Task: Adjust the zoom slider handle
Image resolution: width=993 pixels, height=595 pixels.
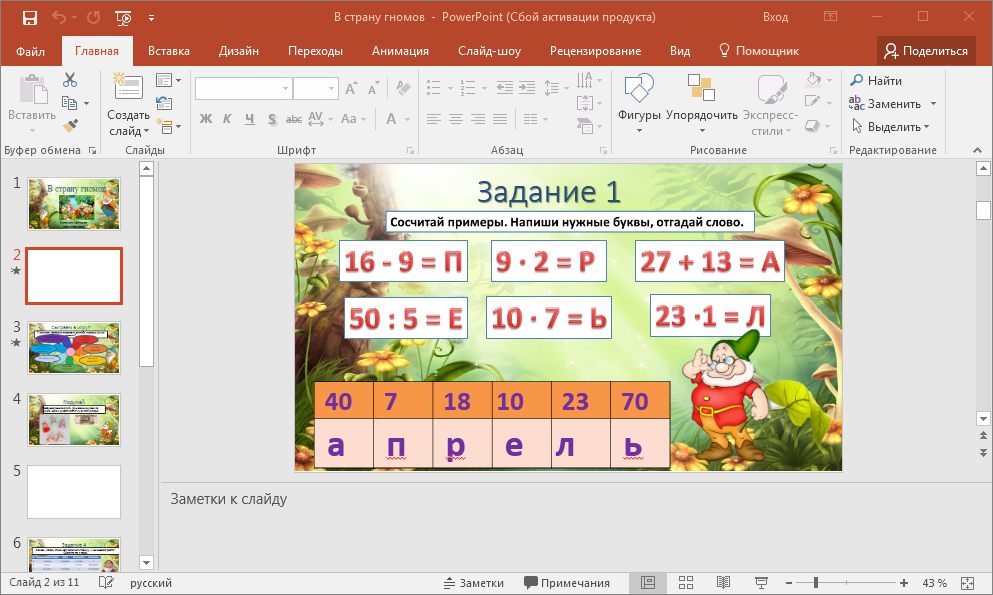Action: pos(816,582)
